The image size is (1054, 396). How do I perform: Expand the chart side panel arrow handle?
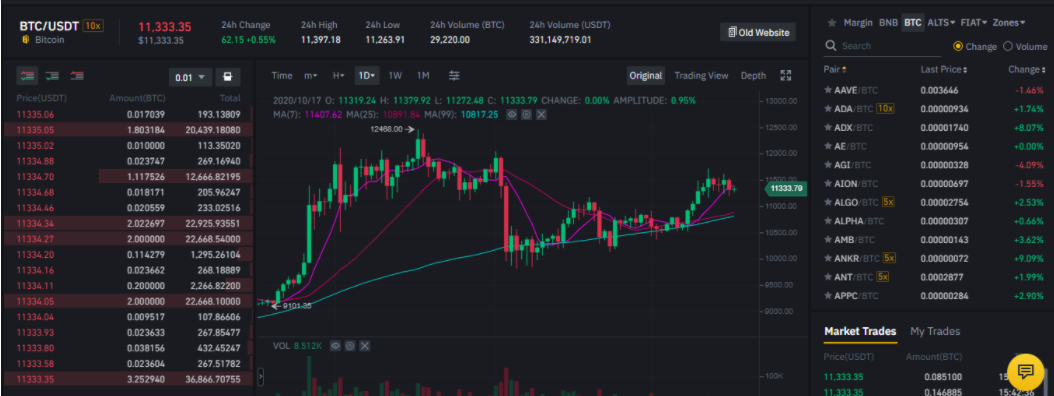pyautogui.click(x=261, y=378)
